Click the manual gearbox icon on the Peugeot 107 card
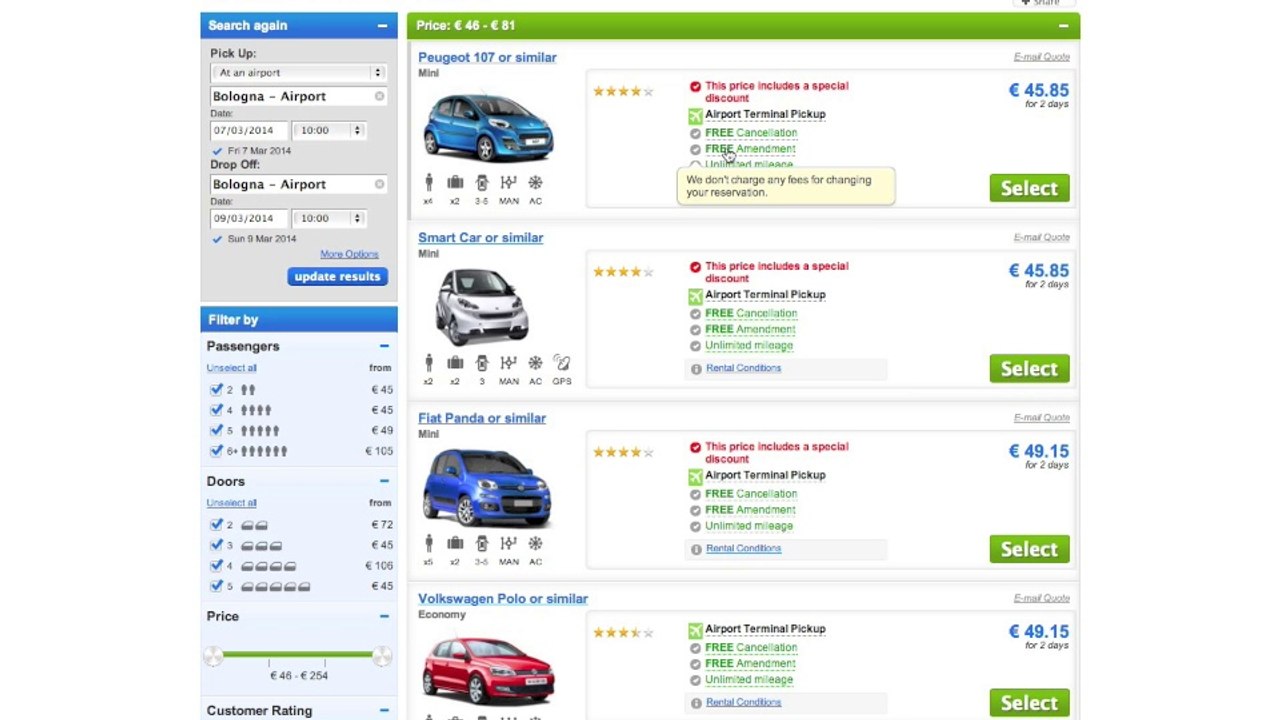Screen dimensions: 1280x720 508,183
